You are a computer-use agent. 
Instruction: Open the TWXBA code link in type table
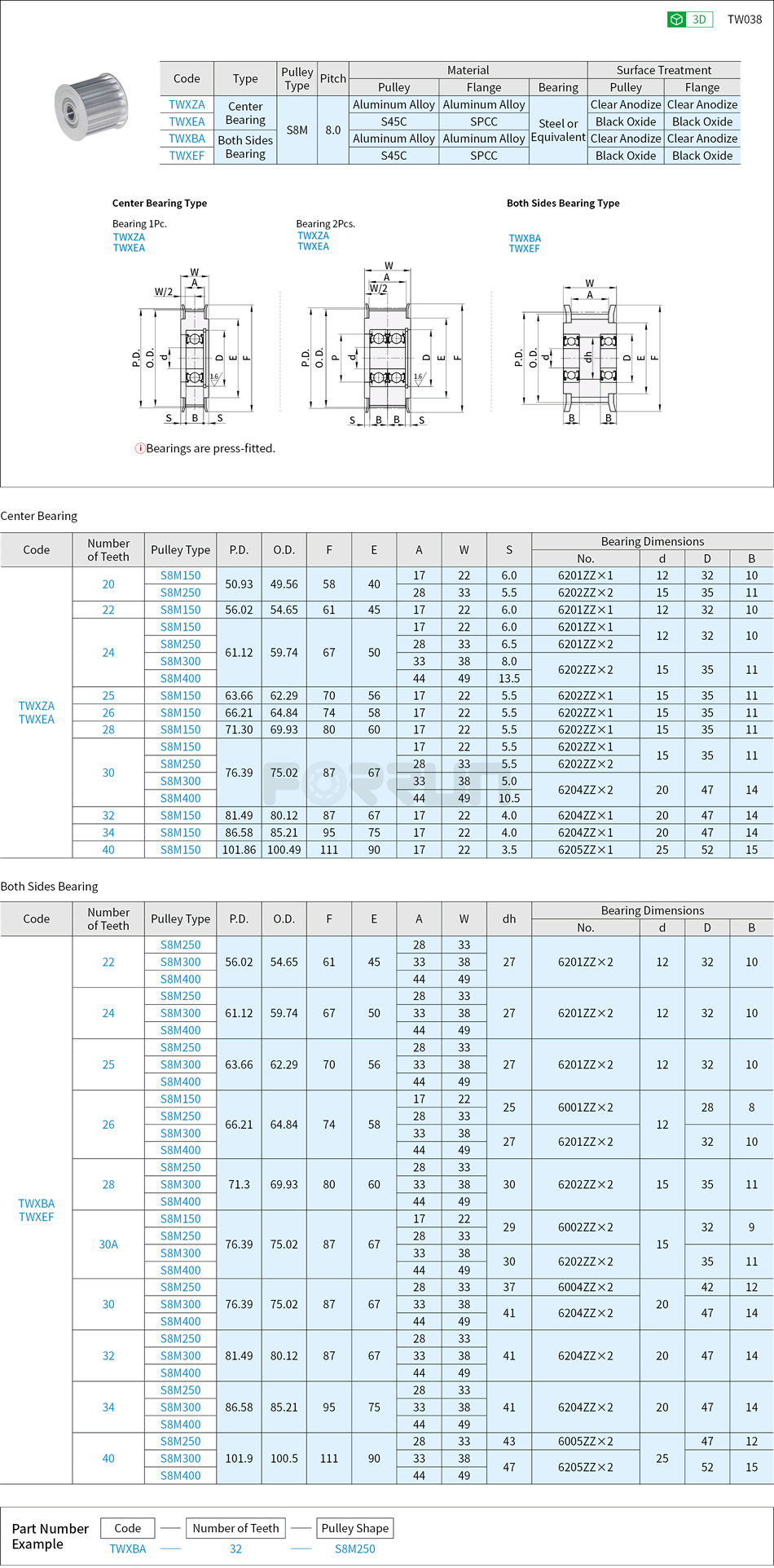[187, 139]
